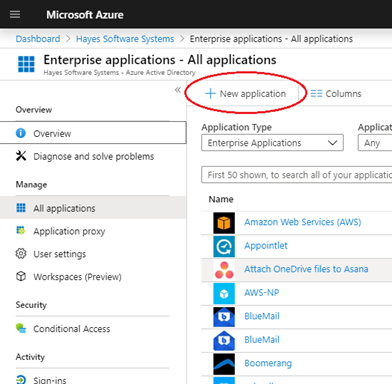
Task: Go to the Dashboard breadcrumb
Action: pos(38,39)
